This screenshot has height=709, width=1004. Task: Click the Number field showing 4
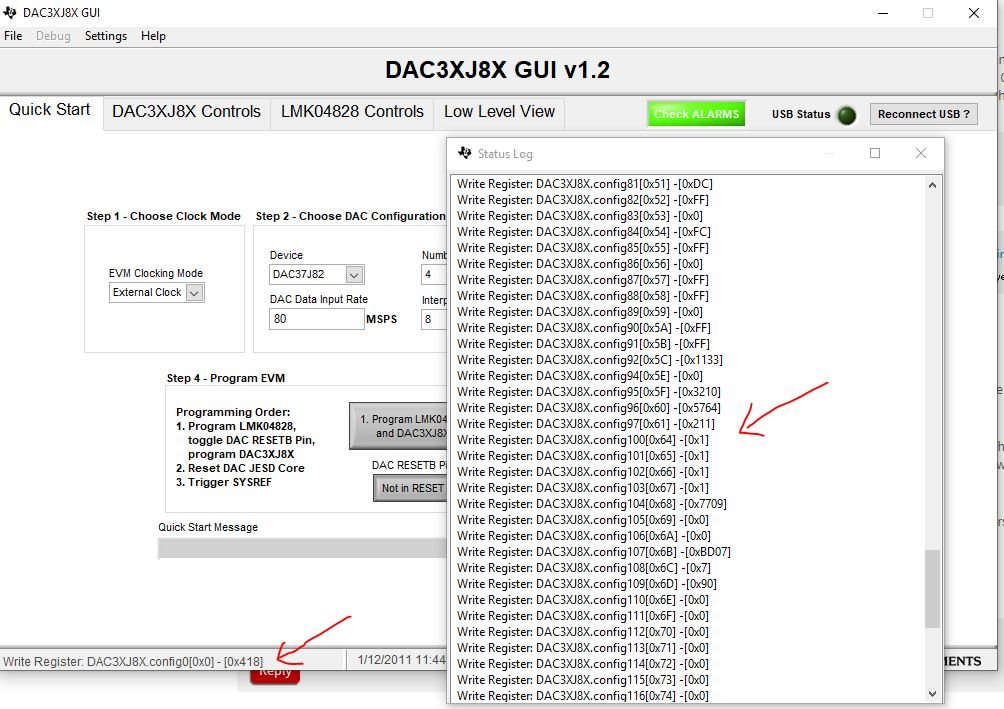click(x=433, y=275)
